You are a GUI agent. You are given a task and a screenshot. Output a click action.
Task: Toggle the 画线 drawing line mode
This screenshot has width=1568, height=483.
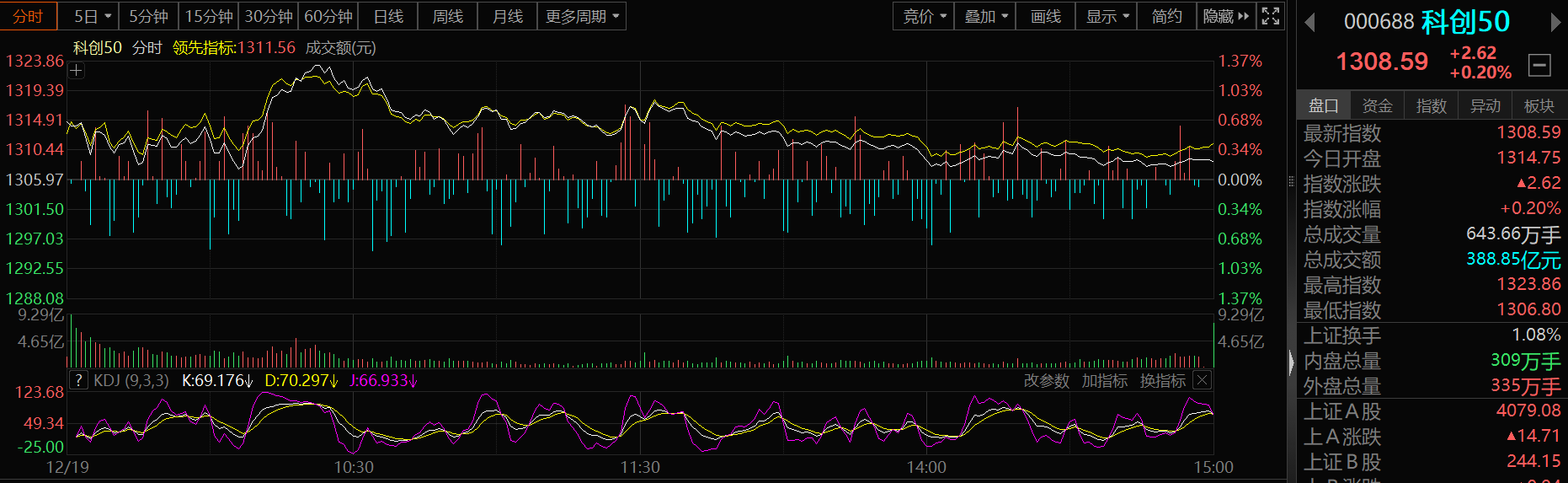pos(1045,16)
